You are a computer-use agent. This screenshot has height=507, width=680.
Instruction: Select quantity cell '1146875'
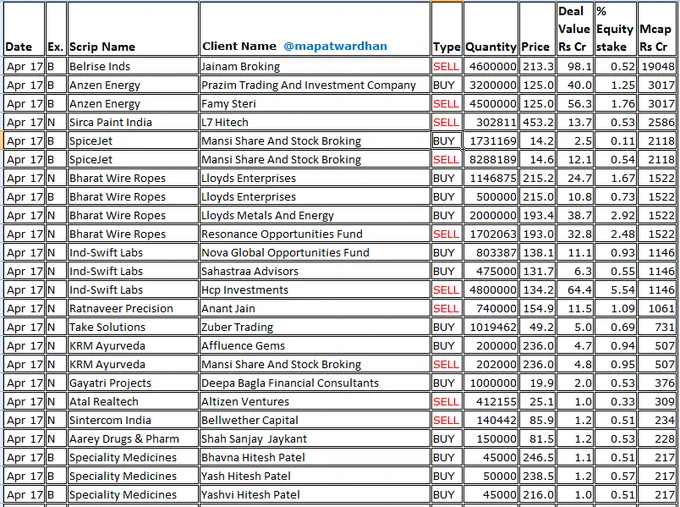[490, 178]
